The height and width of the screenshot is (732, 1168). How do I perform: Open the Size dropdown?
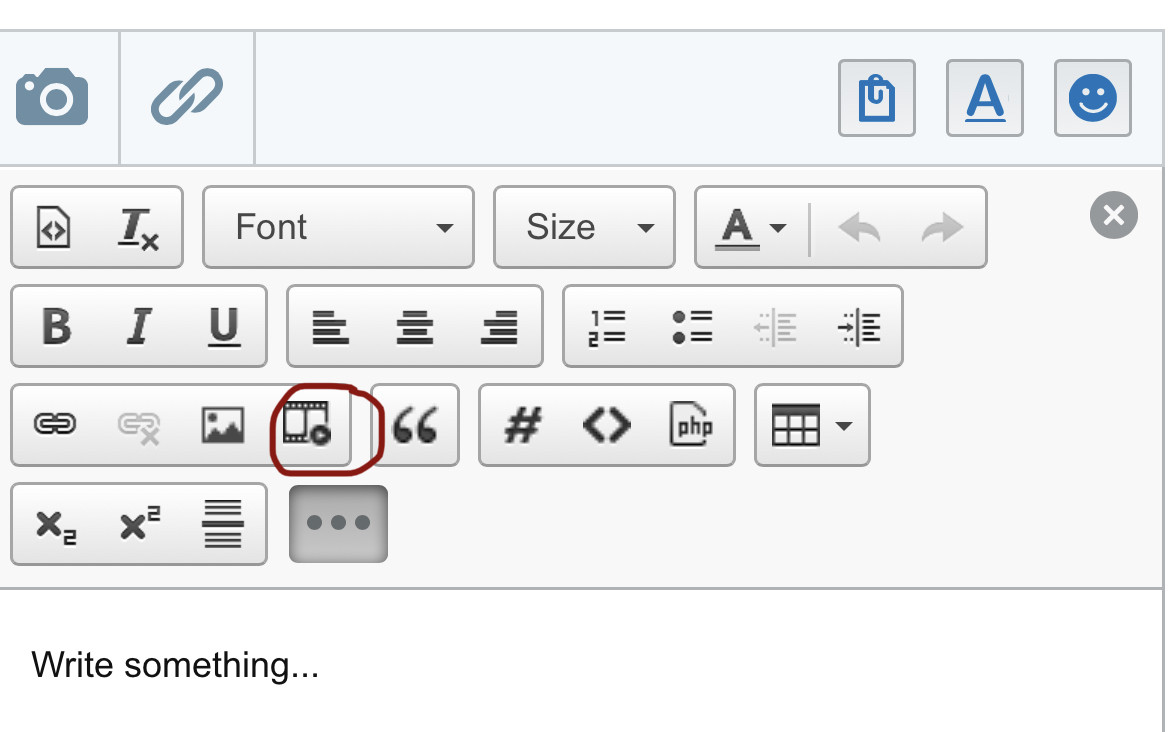[x=584, y=228]
